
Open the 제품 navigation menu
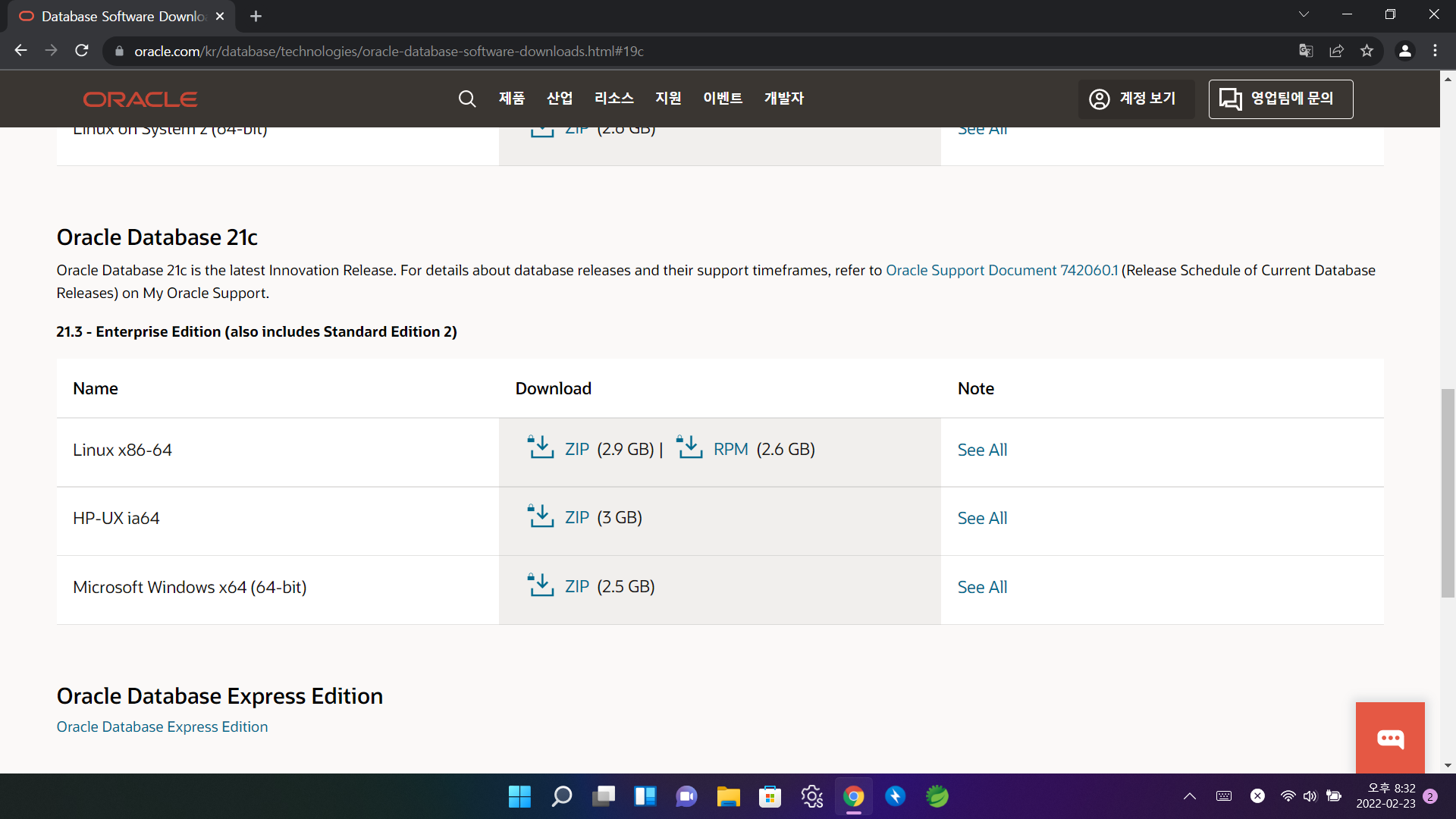[x=512, y=99]
